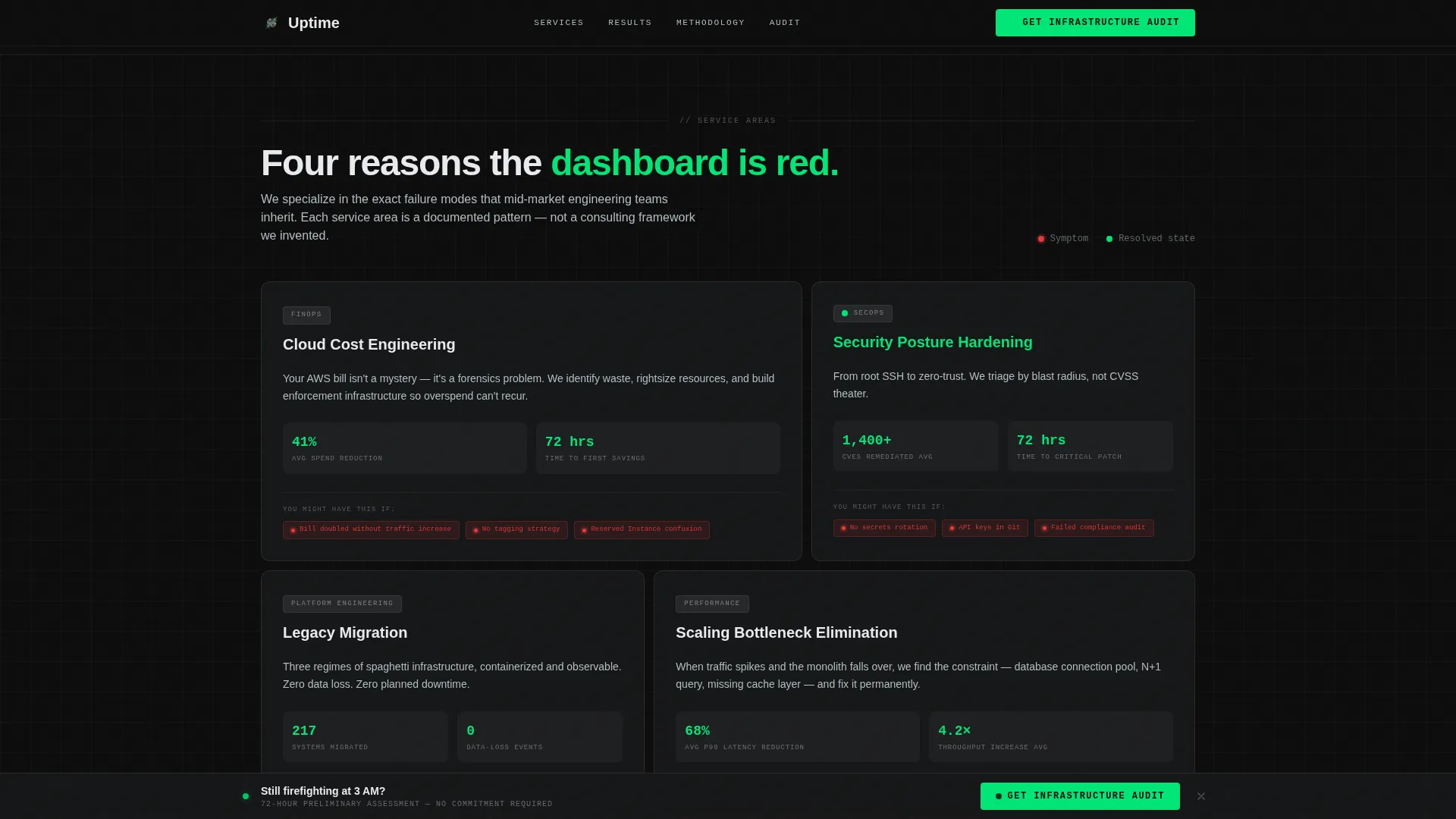This screenshot has width=1456, height=819.
Task: Click header Get Infrastructure Audit button
Action: click(1095, 23)
